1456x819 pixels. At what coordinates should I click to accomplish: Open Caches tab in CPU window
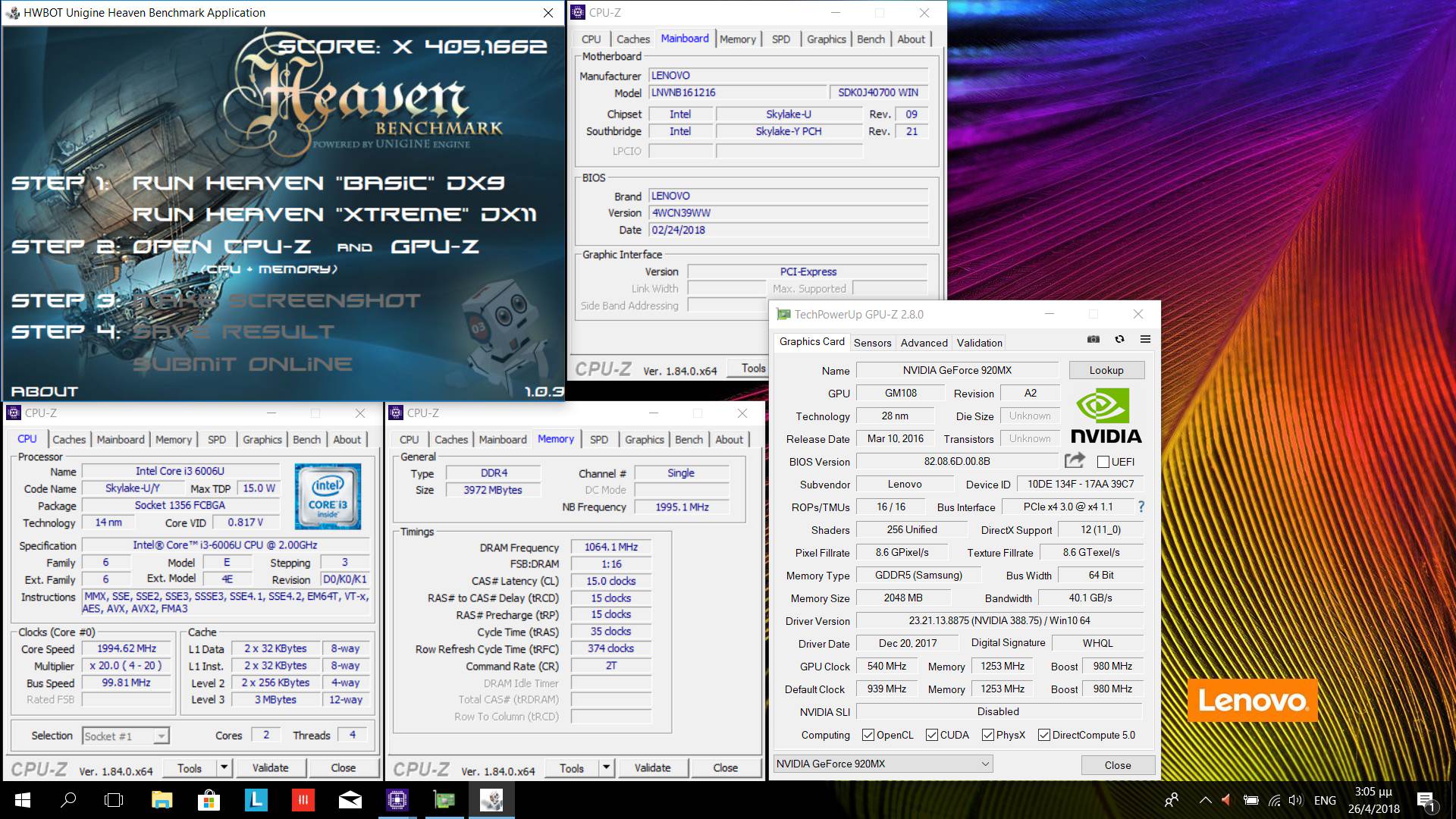[x=69, y=439]
